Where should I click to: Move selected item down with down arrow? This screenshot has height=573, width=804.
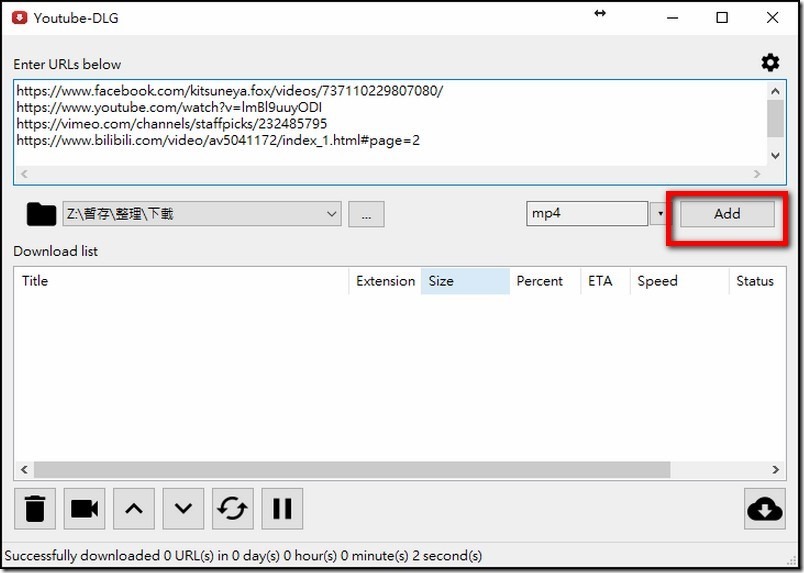point(183,509)
